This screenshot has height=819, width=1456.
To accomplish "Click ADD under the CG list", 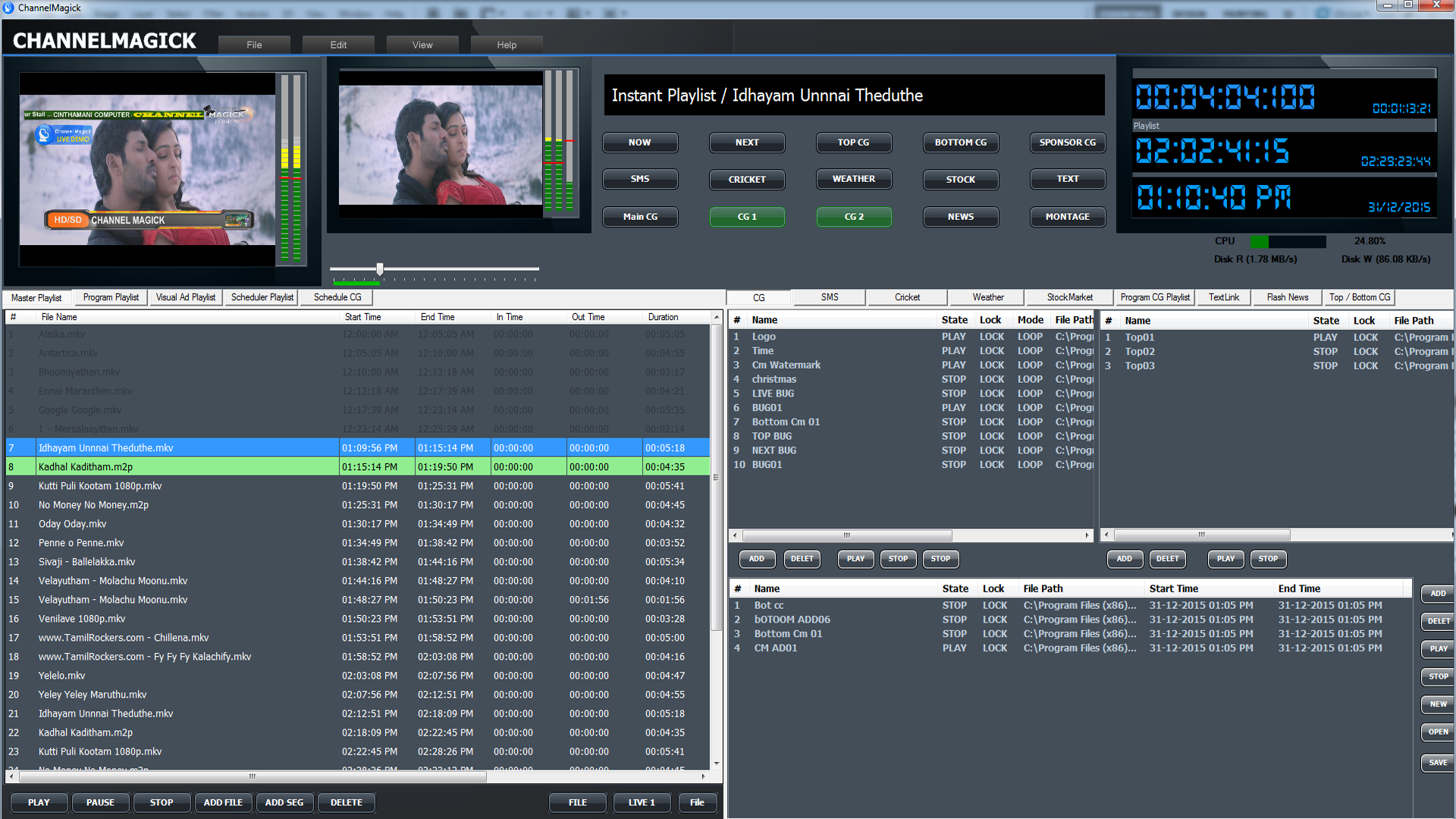I will [757, 559].
